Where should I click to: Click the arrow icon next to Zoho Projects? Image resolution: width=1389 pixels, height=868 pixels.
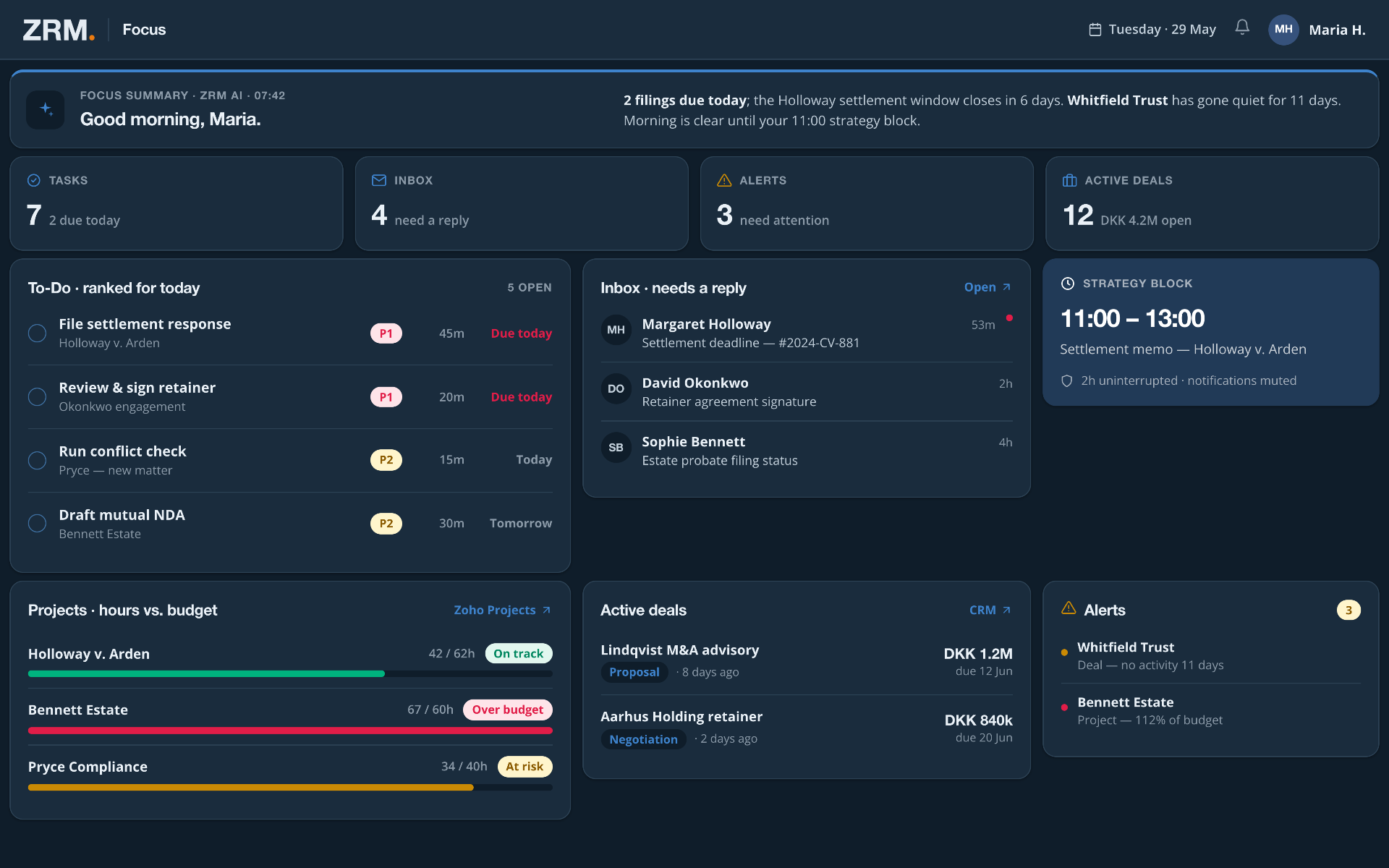546,610
